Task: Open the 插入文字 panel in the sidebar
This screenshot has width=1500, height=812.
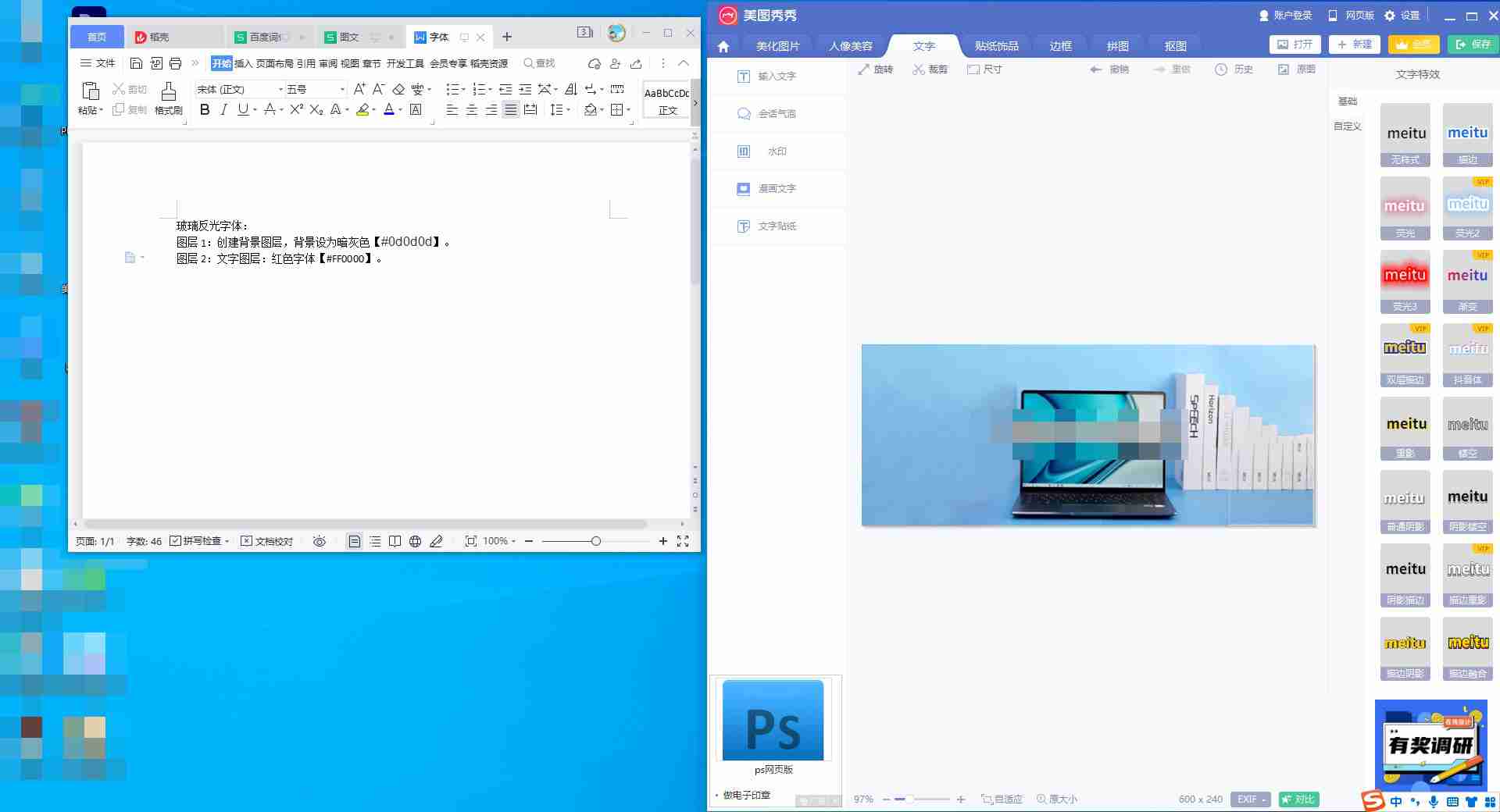Action: [777, 76]
